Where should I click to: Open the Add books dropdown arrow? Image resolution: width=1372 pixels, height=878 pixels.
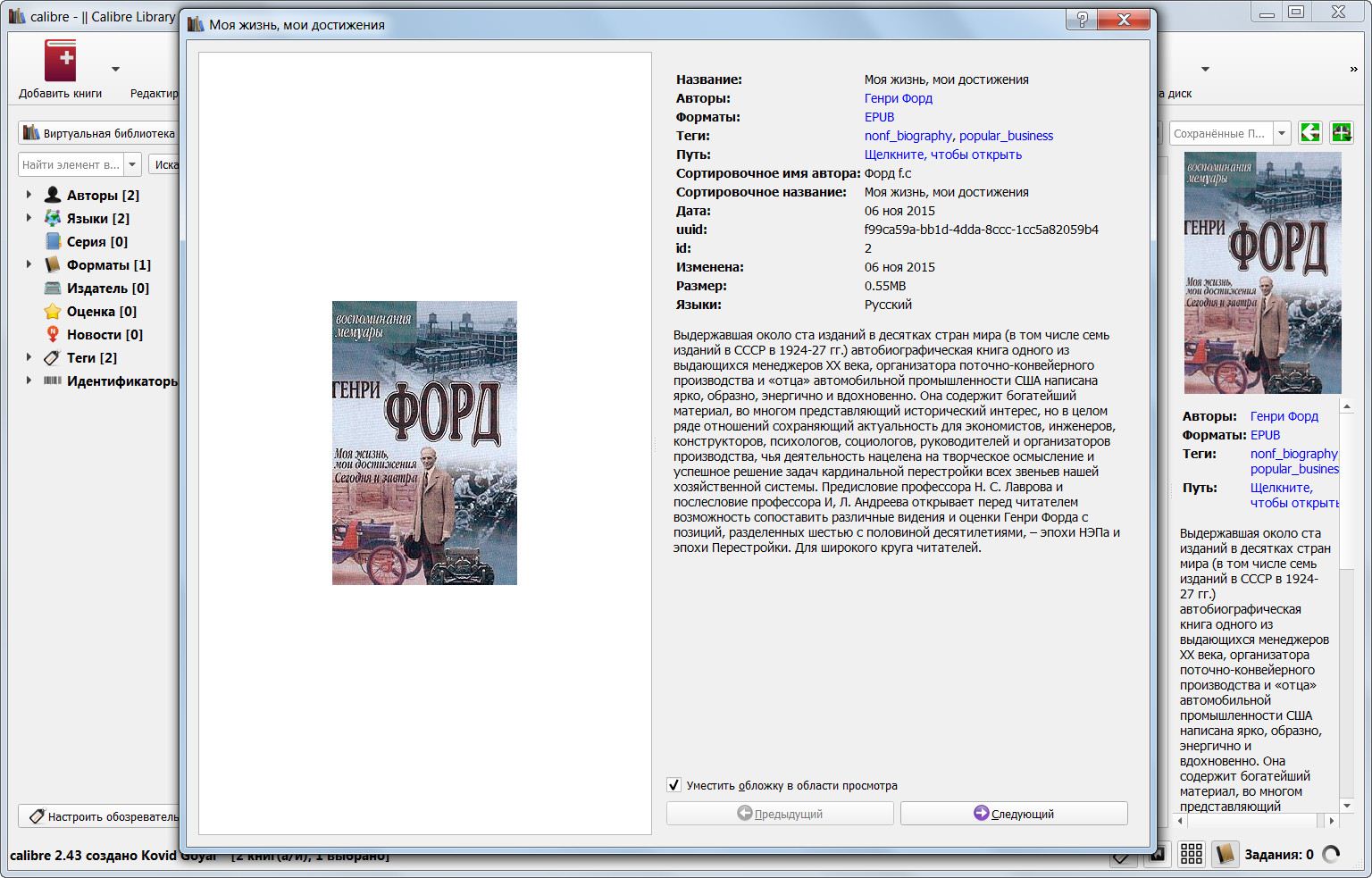(115, 69)
